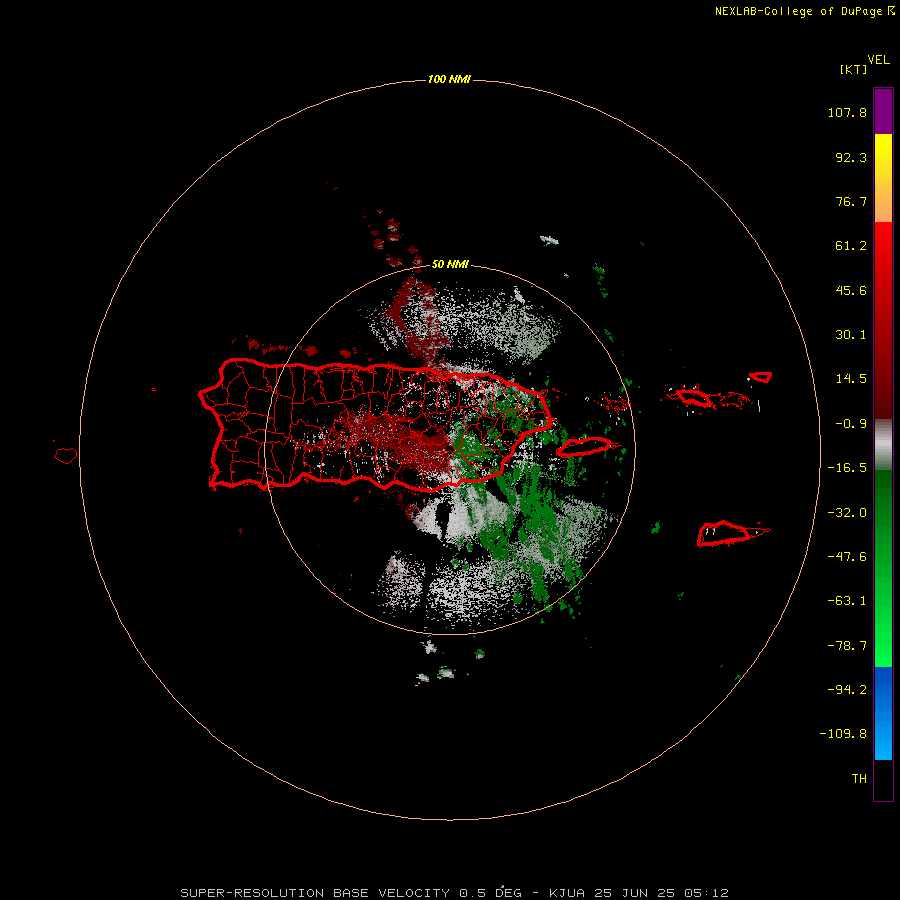Click the NEXLAB-College of DuPage label
This screenshot has width=900, height=900.
click(798, 11)
